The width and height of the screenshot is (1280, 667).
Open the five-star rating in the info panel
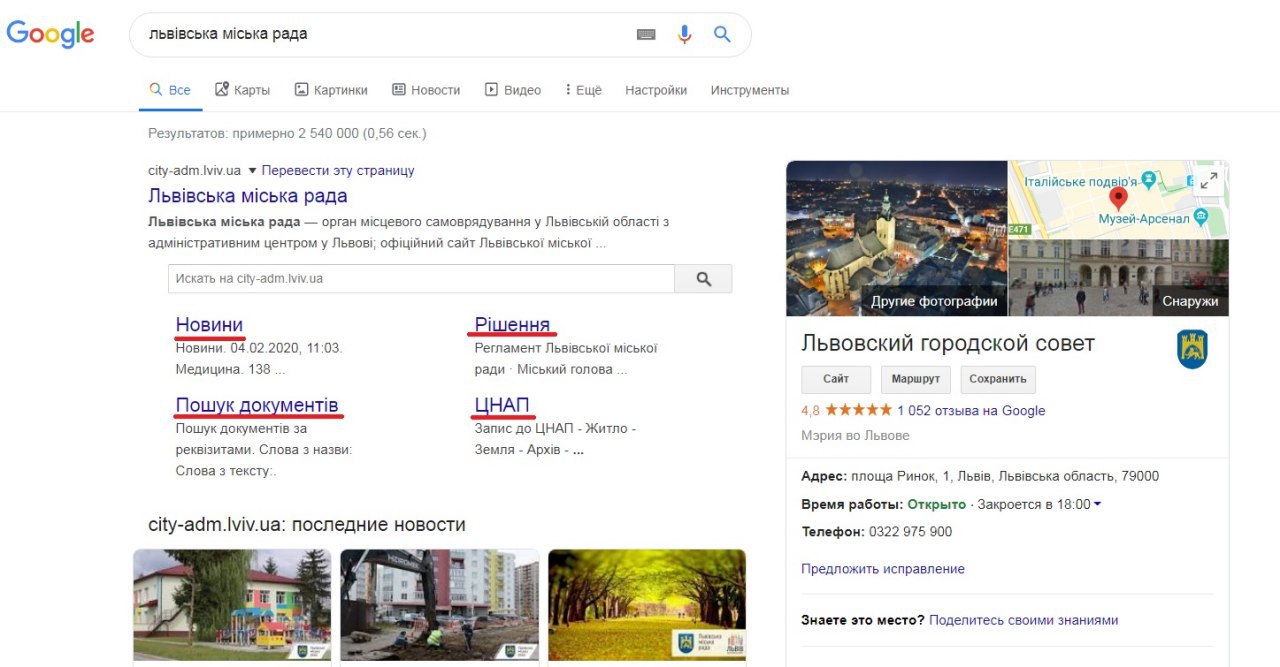[x=858, y=410]
